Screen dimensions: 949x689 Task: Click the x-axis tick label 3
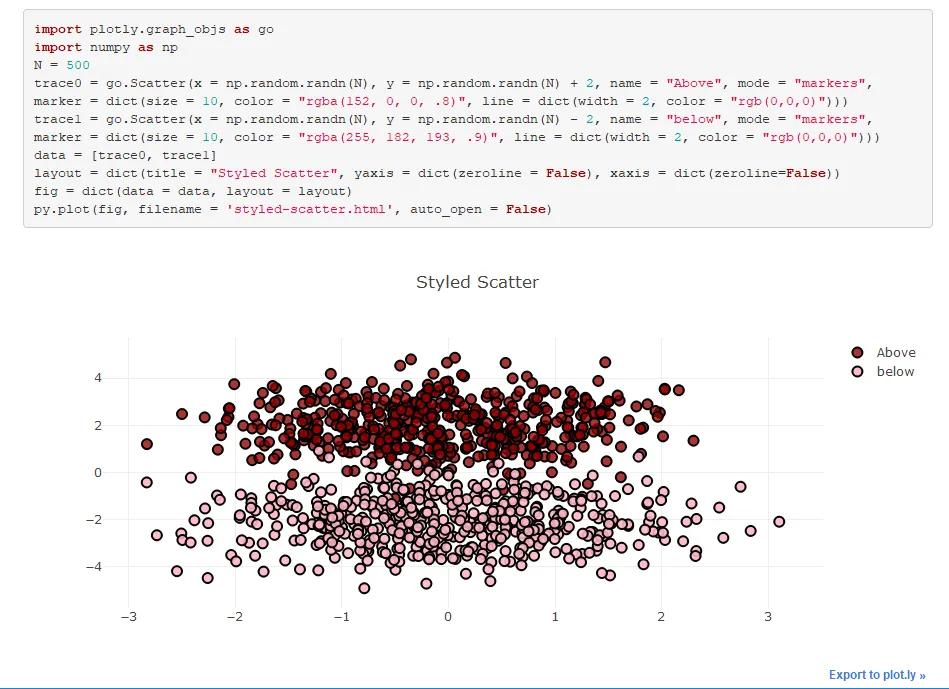point(767,616)
